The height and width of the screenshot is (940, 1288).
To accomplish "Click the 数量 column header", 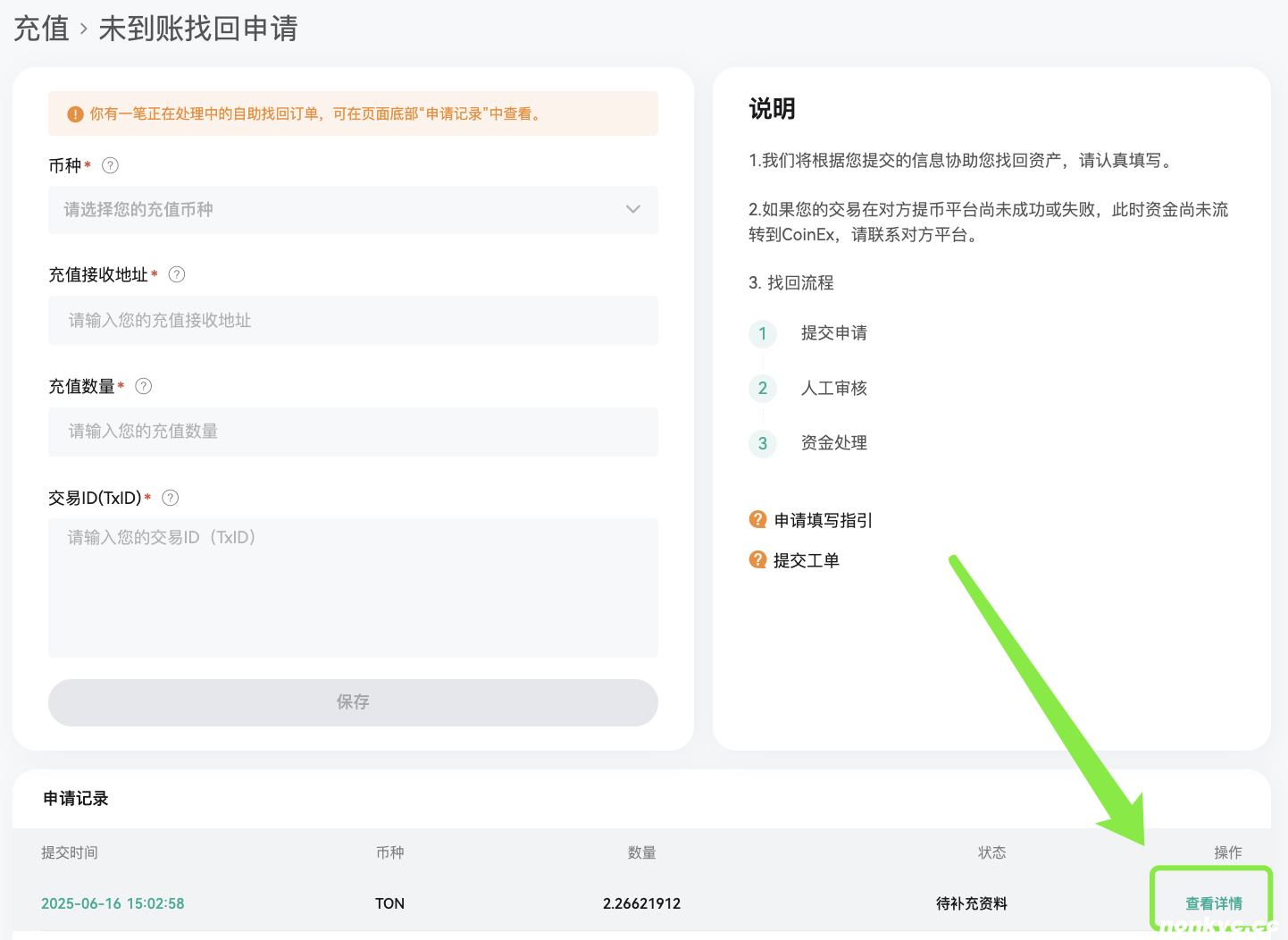I will [x=641, y=852].
